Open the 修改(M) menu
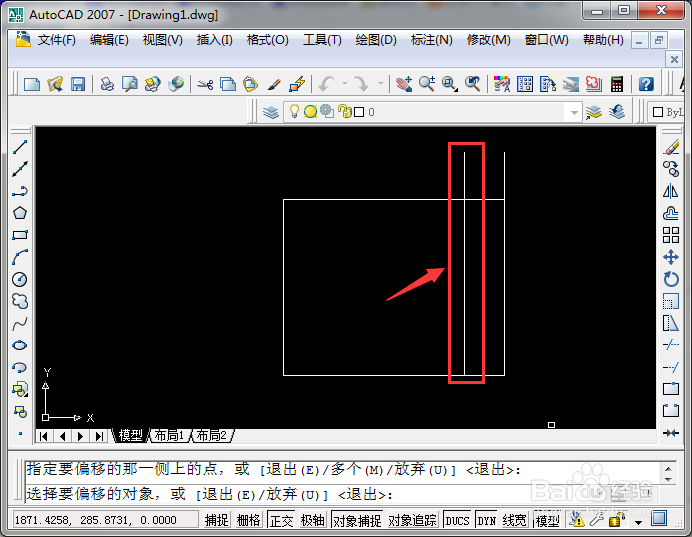The width and height of the screenshot is (692, 537). [x=489, y=40]
